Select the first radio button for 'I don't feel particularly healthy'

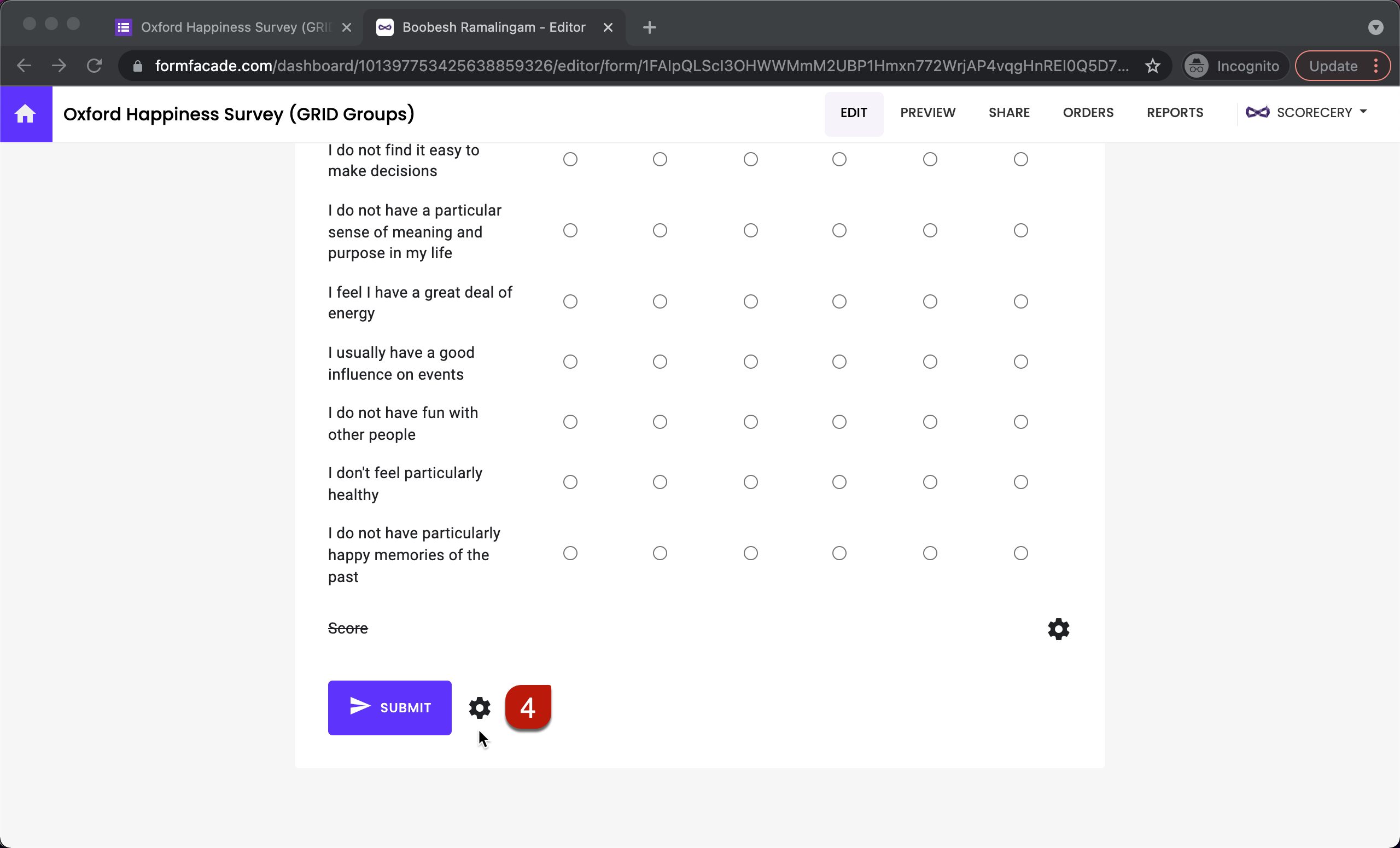click(x=570, y=482)
